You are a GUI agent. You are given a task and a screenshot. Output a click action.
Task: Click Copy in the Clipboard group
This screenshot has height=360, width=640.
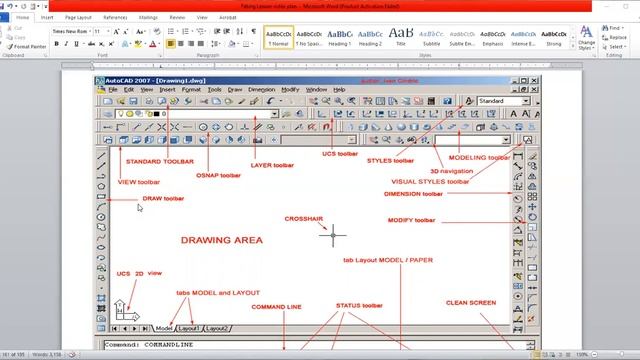pyautogui.click(x=16, y=38)
